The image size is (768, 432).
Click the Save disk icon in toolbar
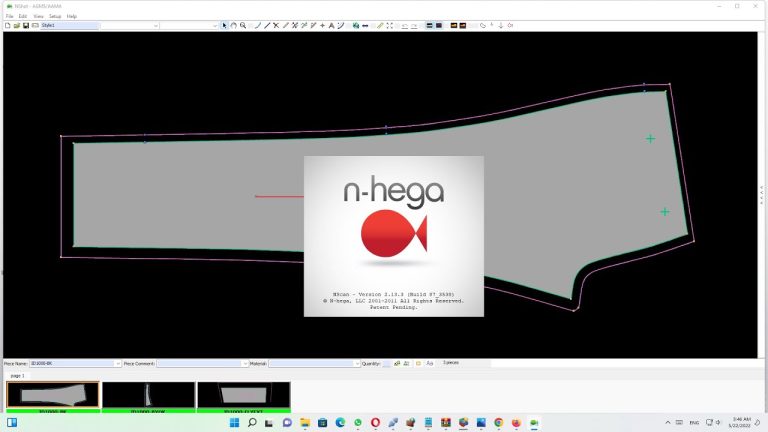26,25
